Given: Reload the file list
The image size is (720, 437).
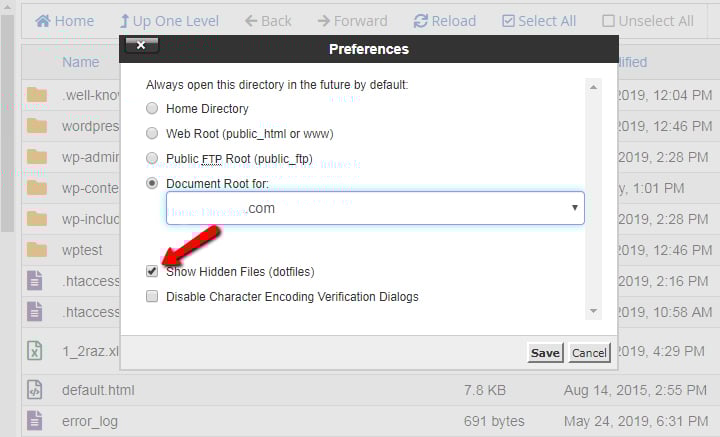Looking at the screenshot, I should point(444,21).
